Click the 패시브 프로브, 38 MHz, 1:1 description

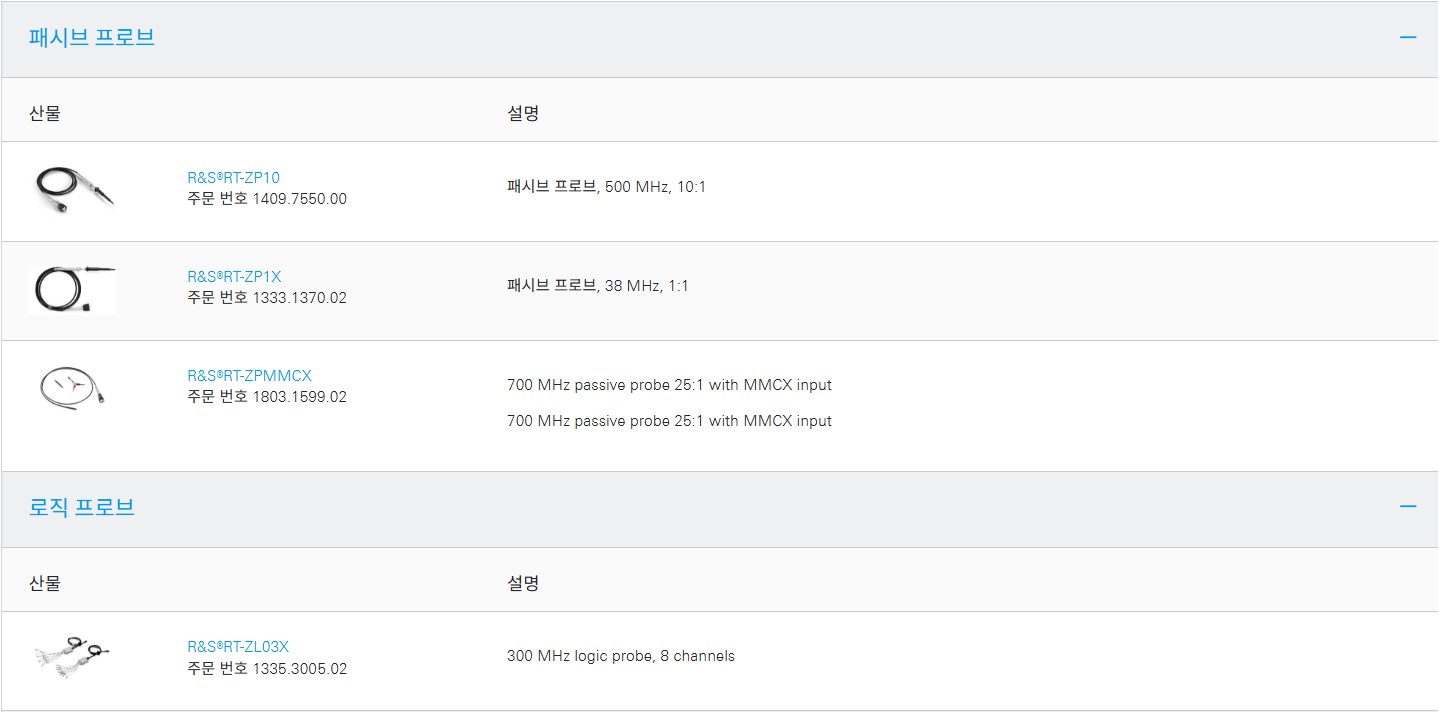pos(598,286)
